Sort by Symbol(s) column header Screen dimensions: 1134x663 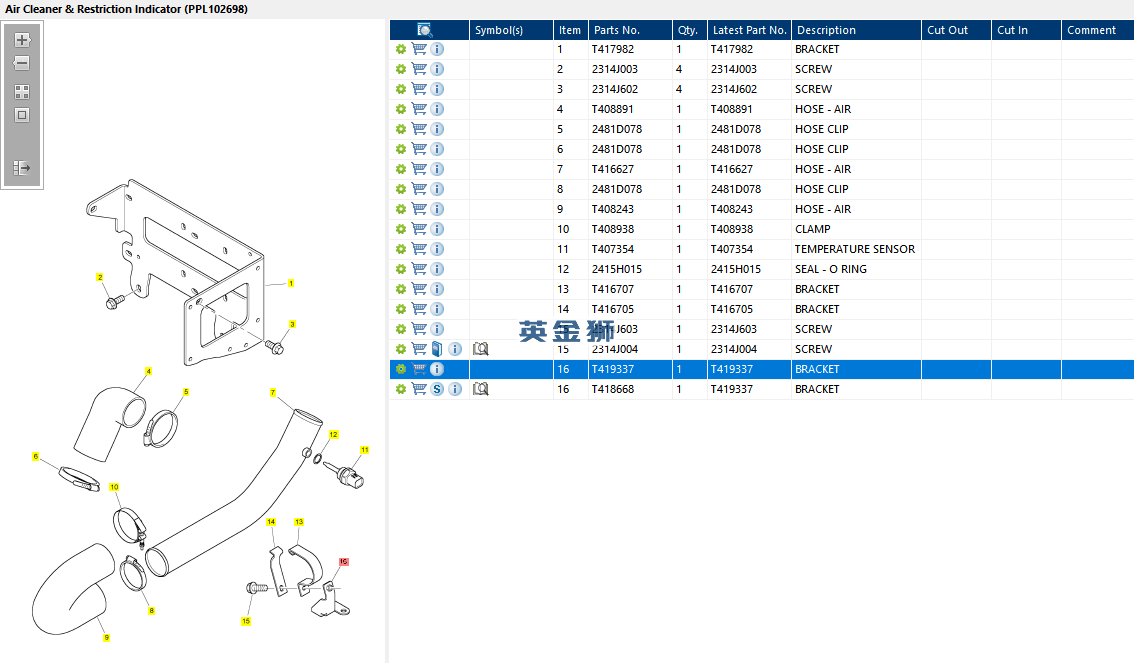coord(511,30)
